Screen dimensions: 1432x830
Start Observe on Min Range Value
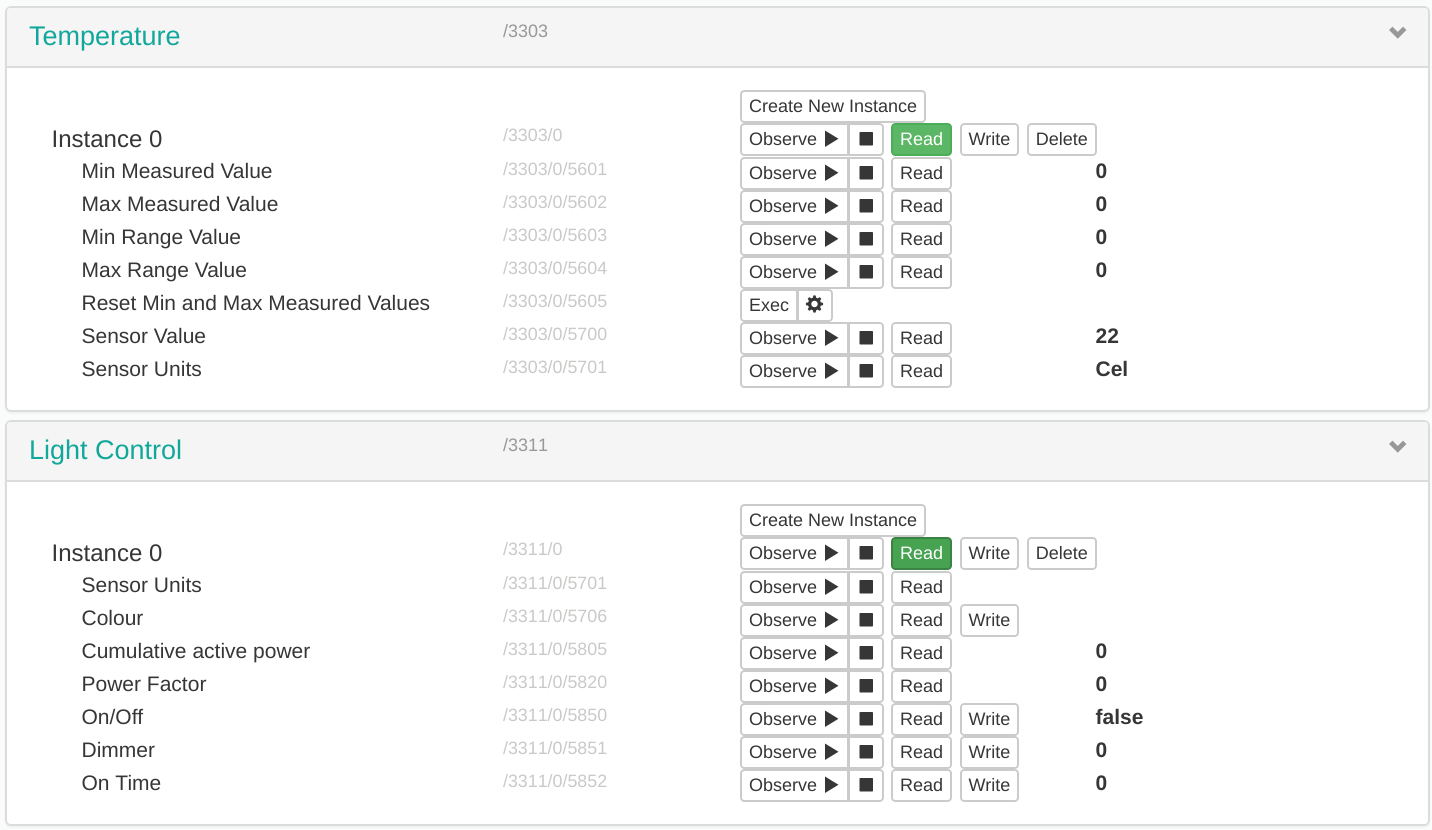(x=795, y=239)
